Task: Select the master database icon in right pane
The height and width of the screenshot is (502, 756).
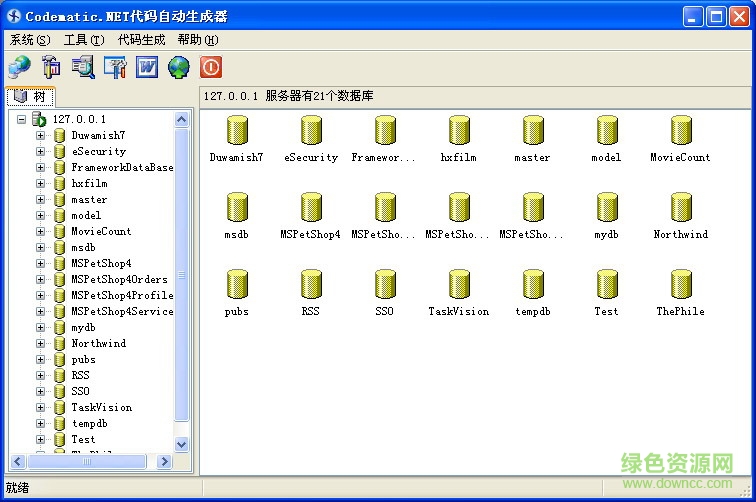Action: 533,130
